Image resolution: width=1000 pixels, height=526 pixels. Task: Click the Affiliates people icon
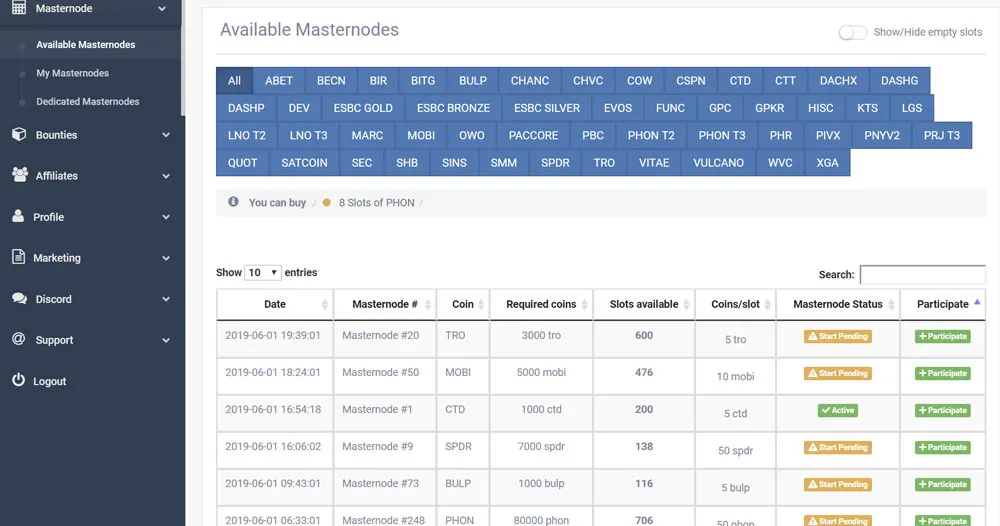tap(20, 175)
